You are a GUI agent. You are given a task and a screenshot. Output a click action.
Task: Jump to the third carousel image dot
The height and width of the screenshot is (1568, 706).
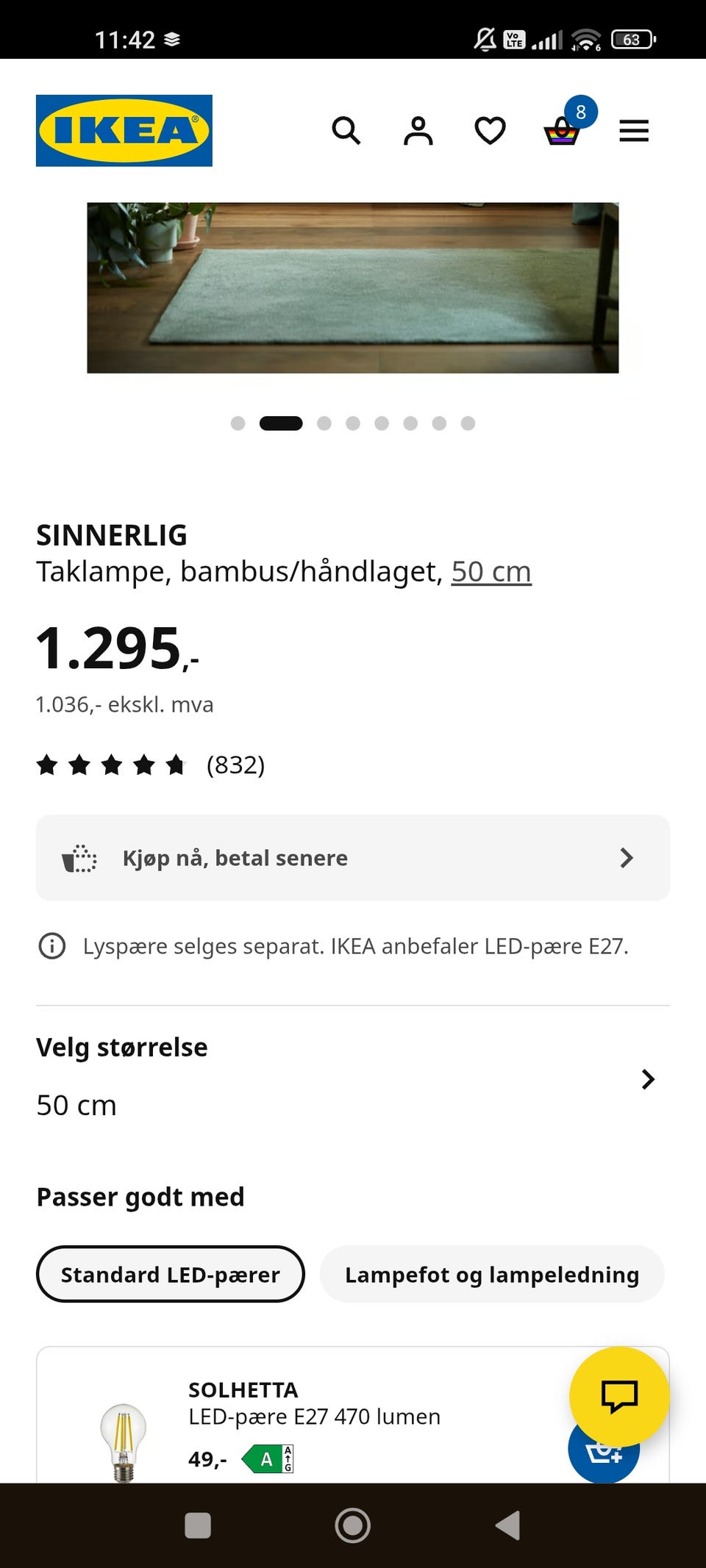pyautogui.click(x=324, y=423)
